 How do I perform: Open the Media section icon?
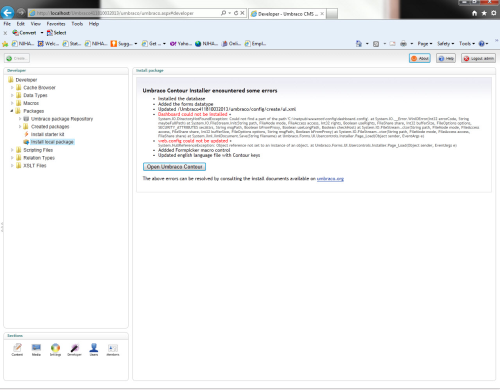pyautogui.click(x=36, y=348)
